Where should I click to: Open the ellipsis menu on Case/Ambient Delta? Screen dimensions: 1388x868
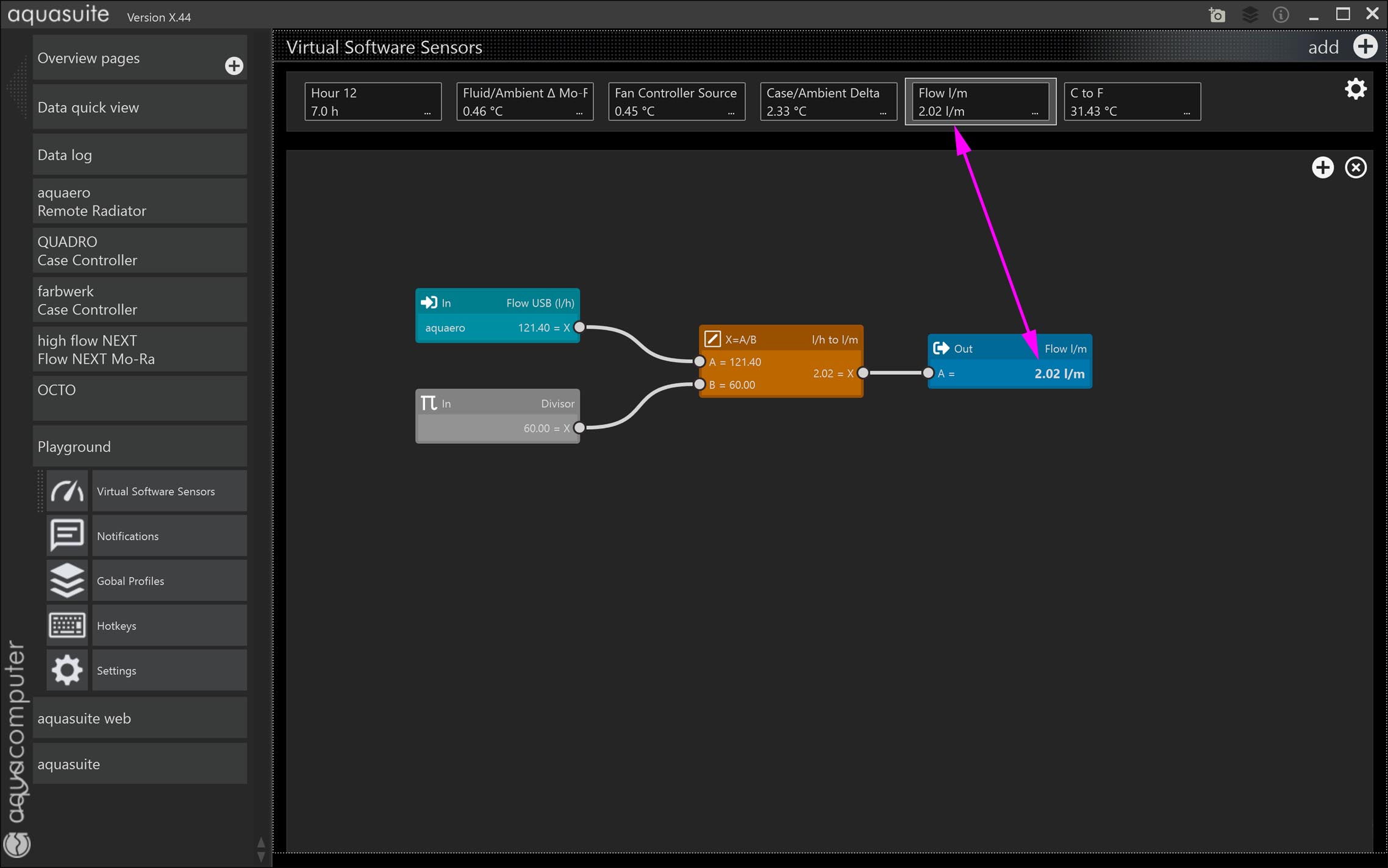coord(882,113)
